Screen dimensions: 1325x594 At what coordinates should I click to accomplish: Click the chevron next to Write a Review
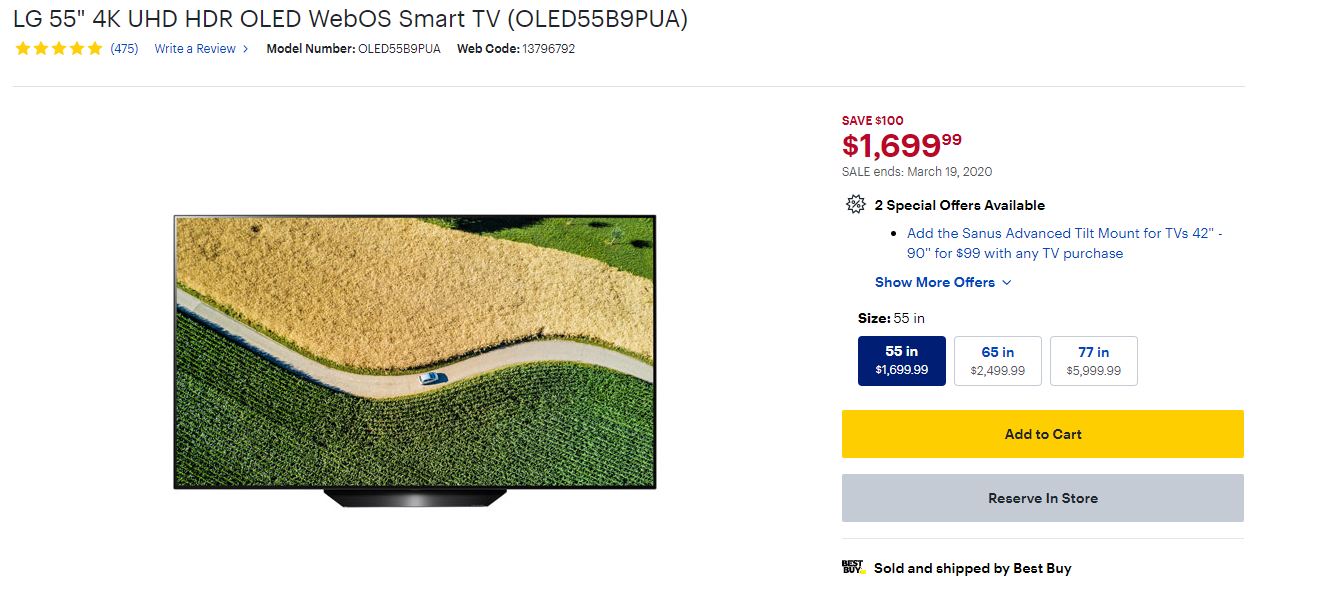246,49
